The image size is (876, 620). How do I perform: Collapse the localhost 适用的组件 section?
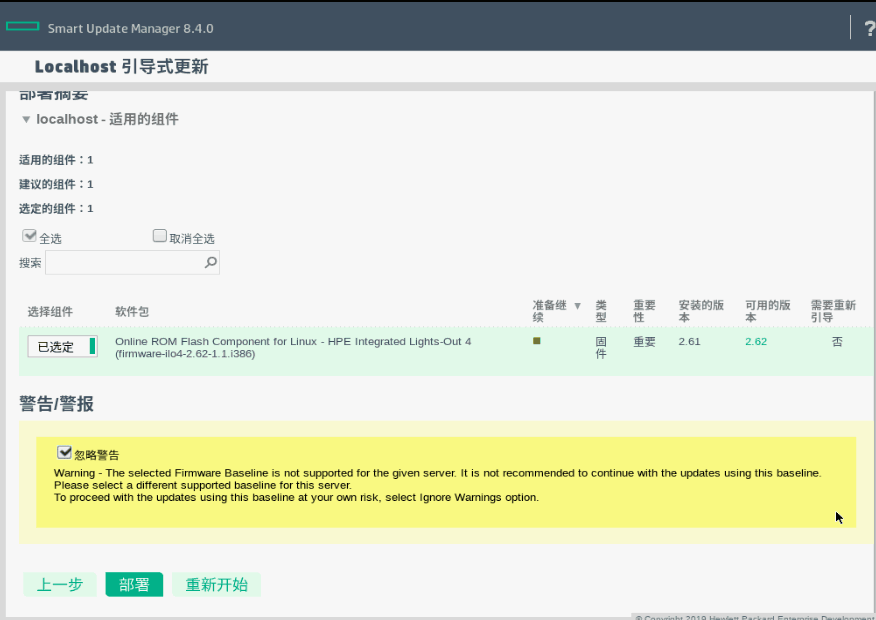[x=26, y=119]
